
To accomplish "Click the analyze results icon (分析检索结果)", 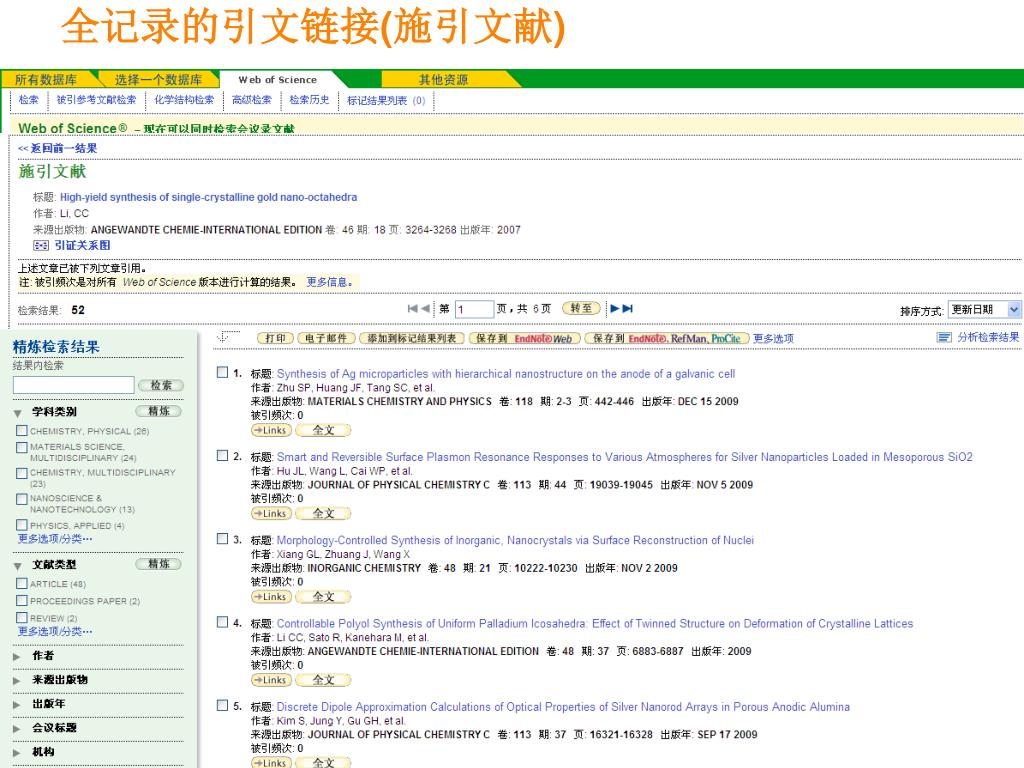I will (944, 338).
